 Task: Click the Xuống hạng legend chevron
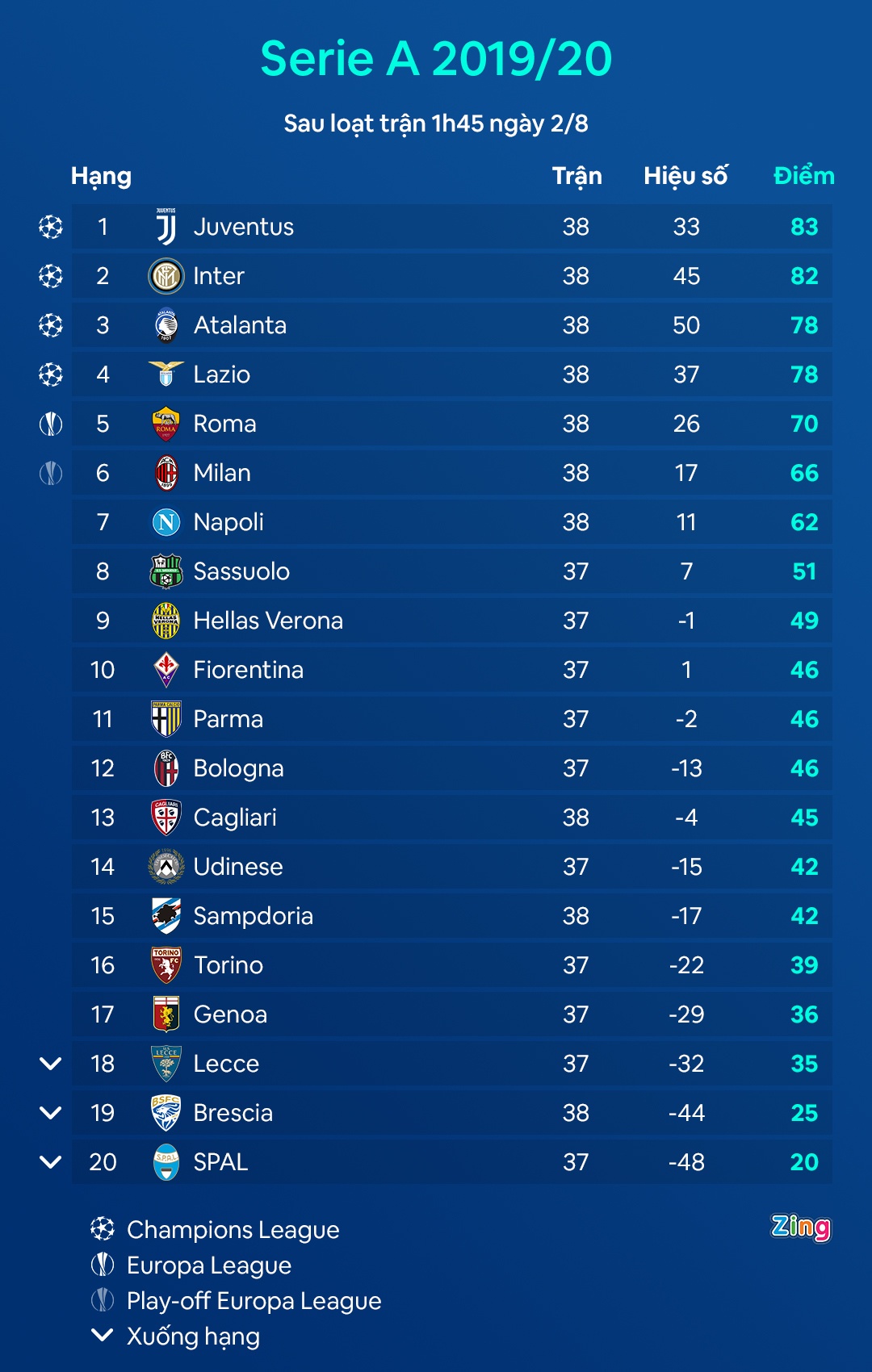103,1335
